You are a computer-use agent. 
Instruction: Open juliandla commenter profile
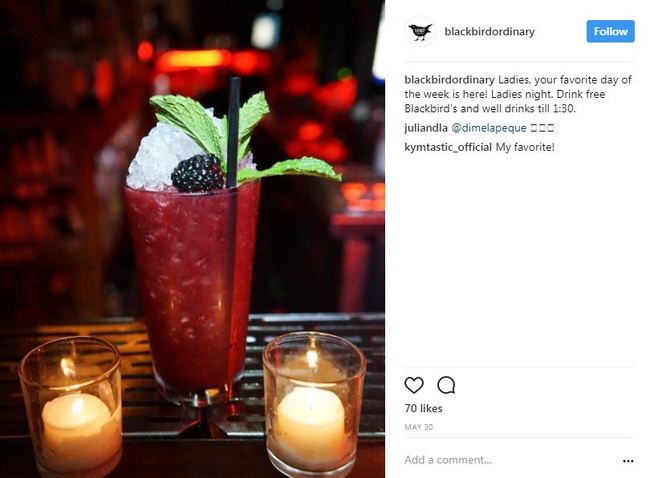click(426, 128)
